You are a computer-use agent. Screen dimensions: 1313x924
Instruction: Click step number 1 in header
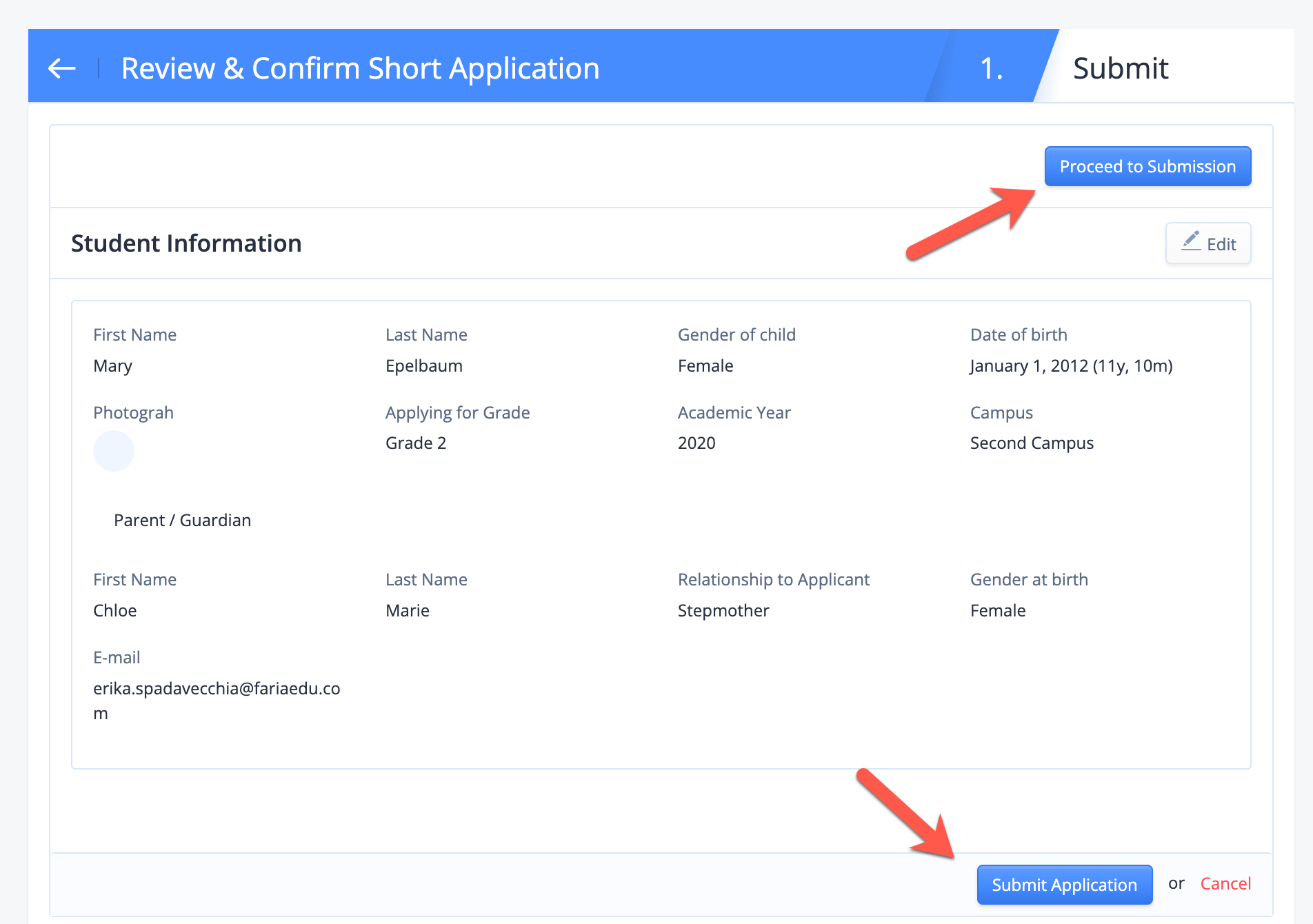991,68
